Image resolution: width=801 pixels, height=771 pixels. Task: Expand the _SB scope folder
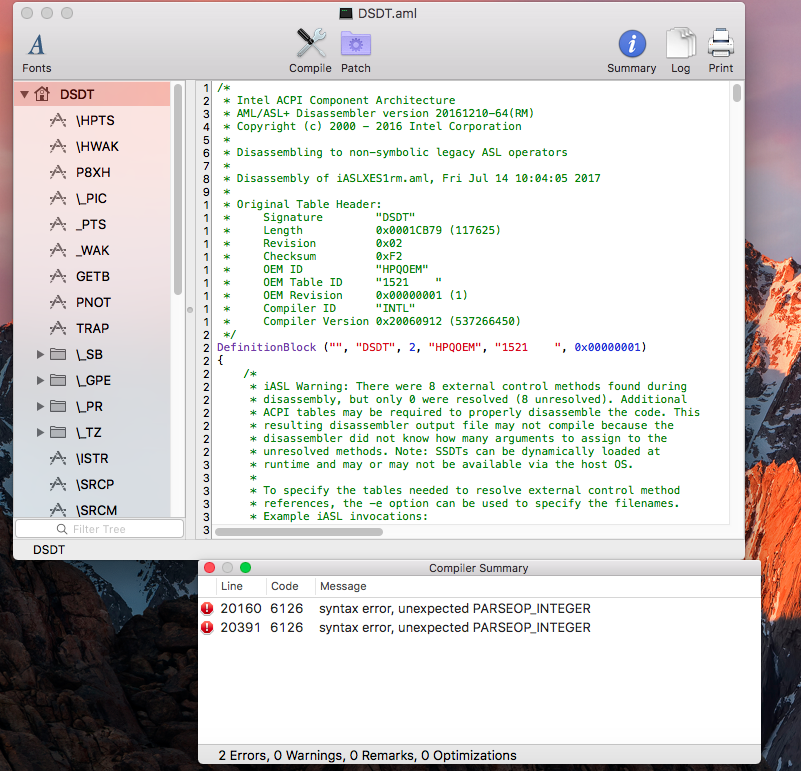[41, 354]
